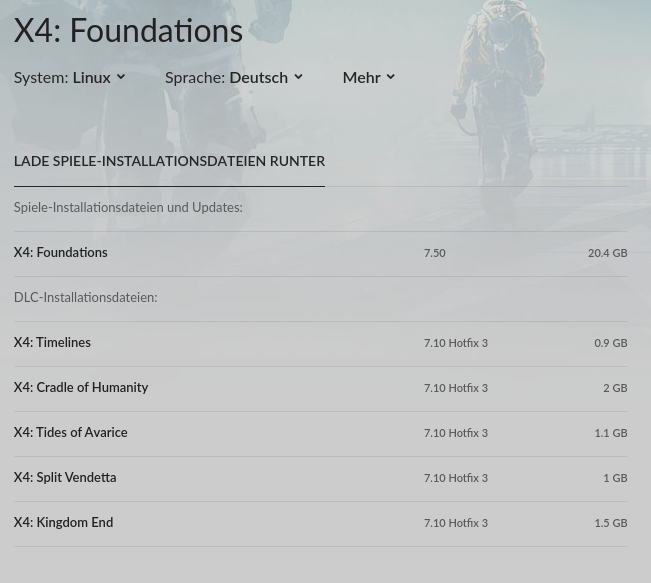Click the DLC-Installationsdateien section label
The width and height of the screenshot is (651, 583).
pyautogui.click(x=86, y=297)
